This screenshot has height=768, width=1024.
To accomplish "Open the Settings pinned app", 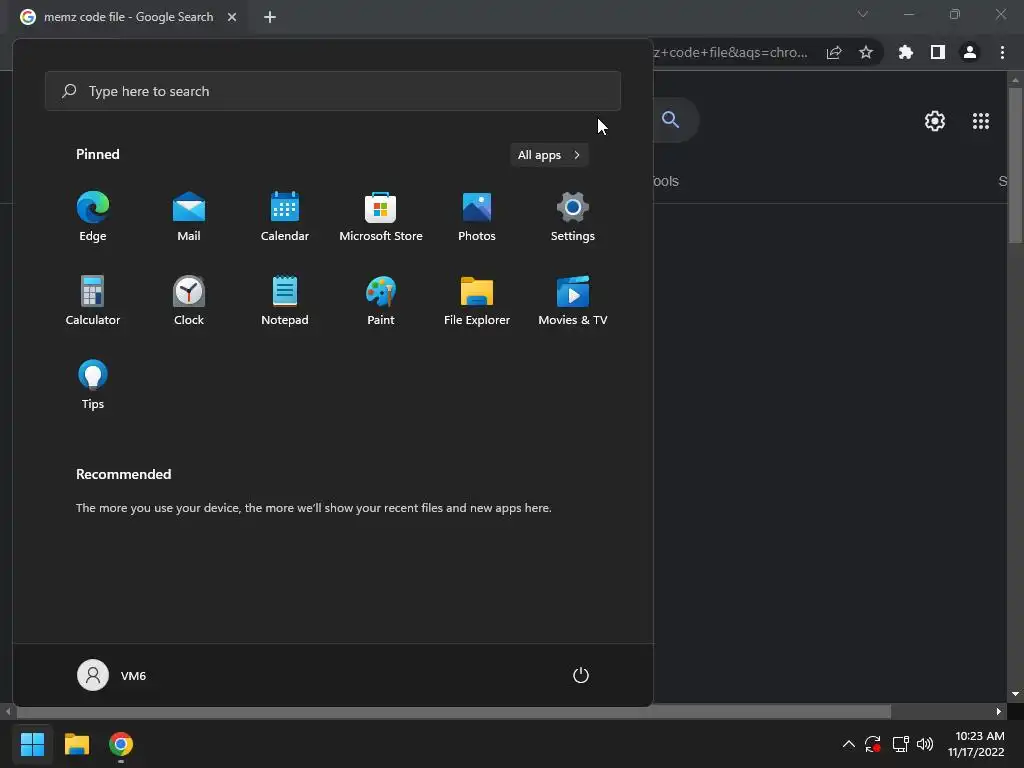I will 573,217.
